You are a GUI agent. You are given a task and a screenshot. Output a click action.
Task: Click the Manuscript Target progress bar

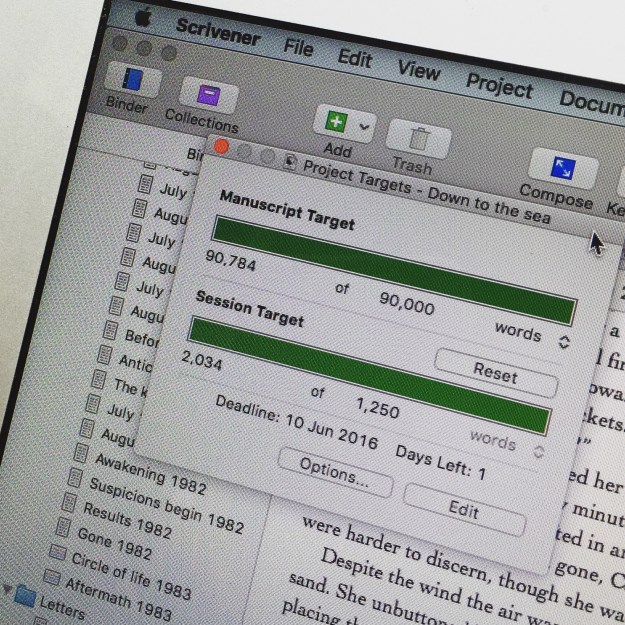(393, 269)
